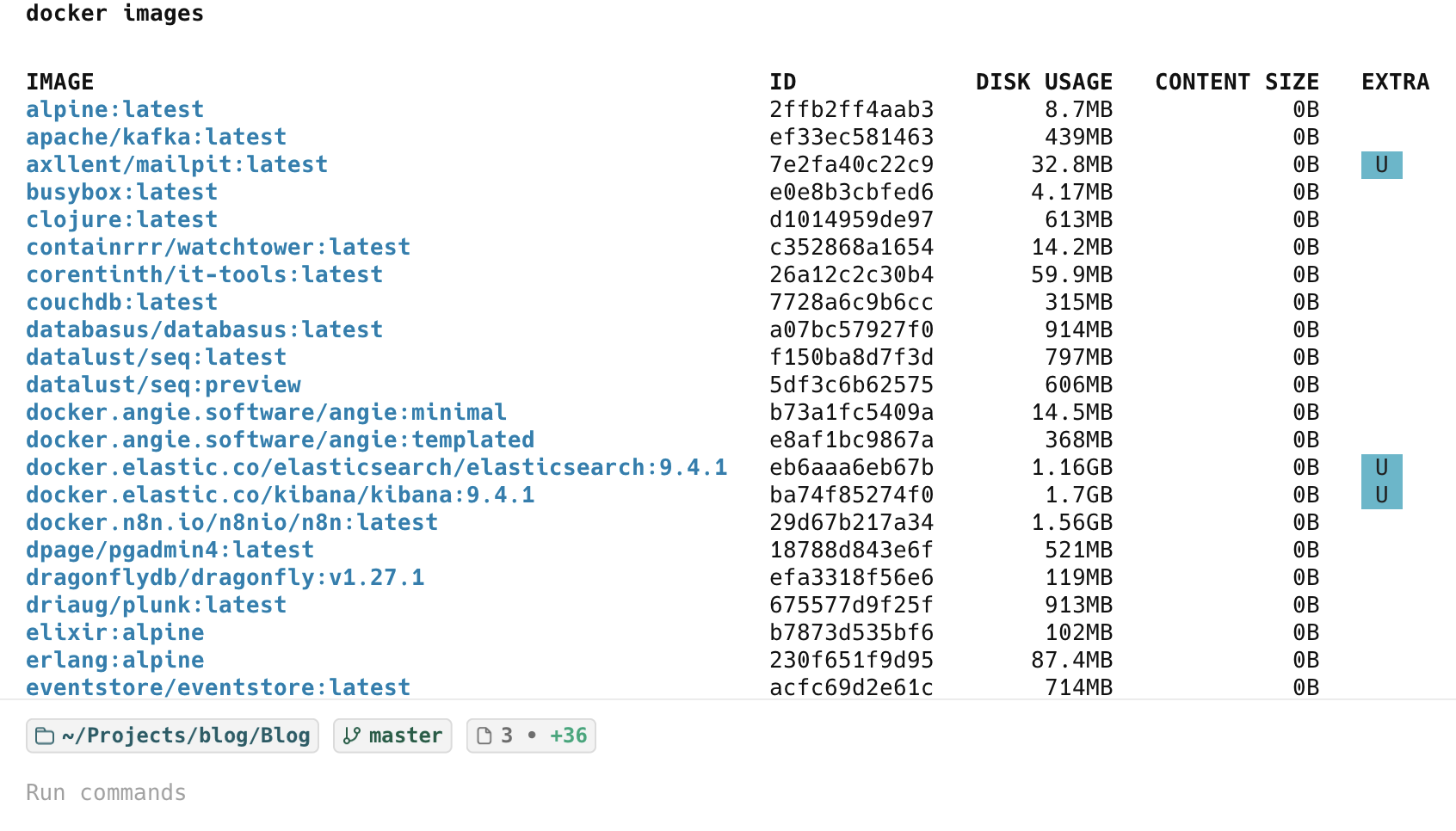Select image ID a07bc57927f0
This screenshot has width=1456, height=831.
[x=852, y=330]
